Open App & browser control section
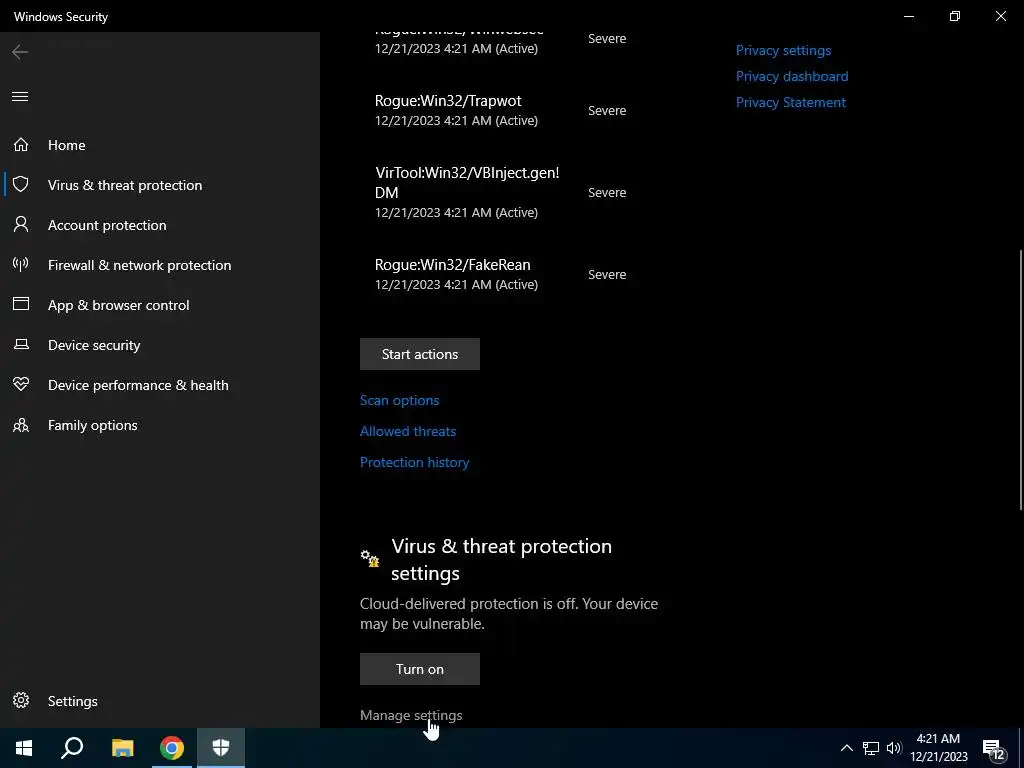Screen dimensions: 1024x768 tap(118, 305)
